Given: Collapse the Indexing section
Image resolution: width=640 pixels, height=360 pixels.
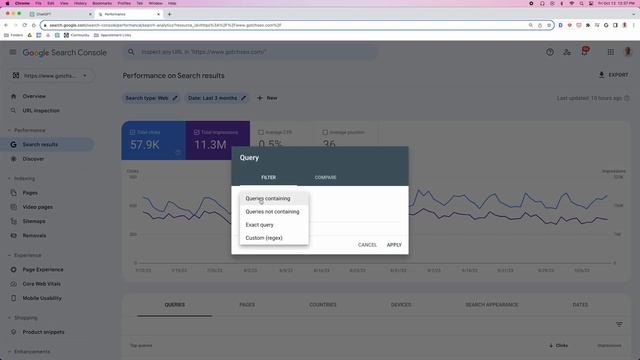Looking at the screenshot, I should point(22,178).
